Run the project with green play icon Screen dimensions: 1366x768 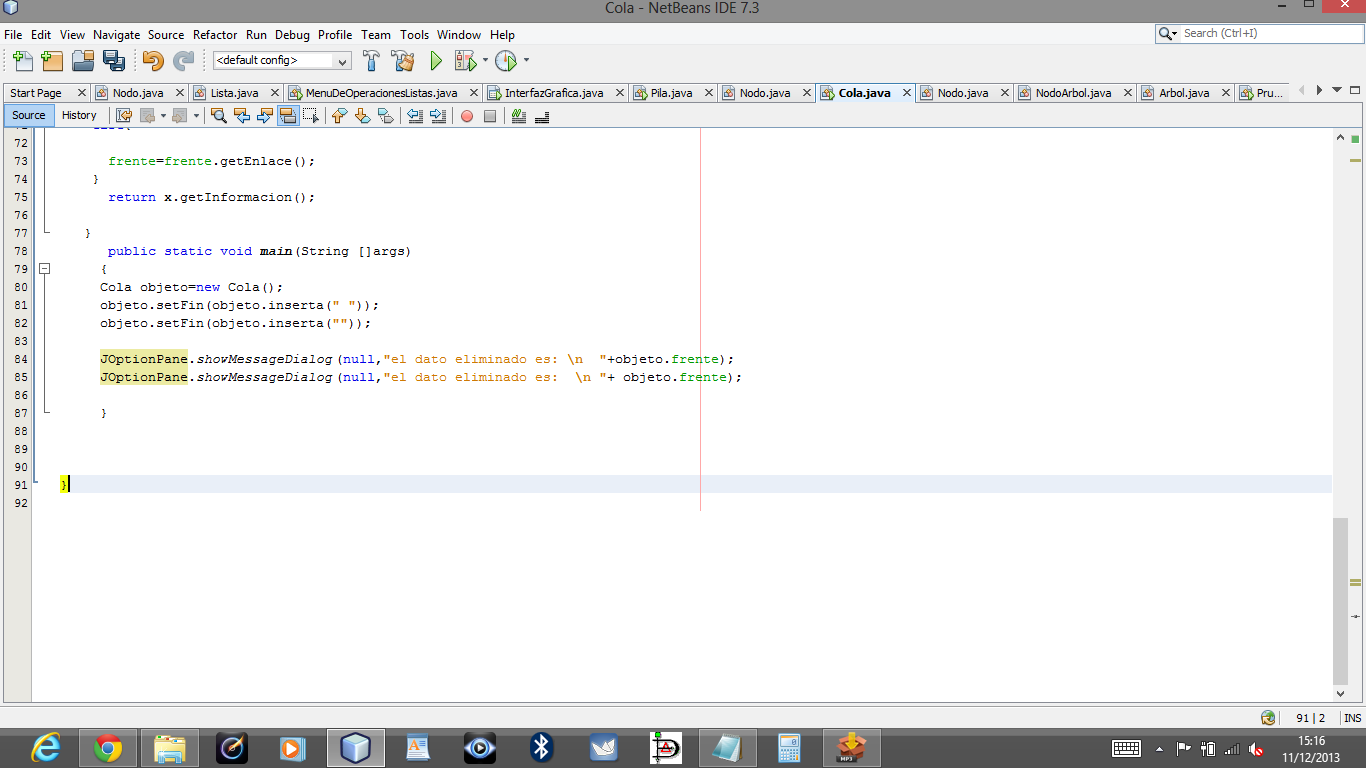tap(436, 61)
